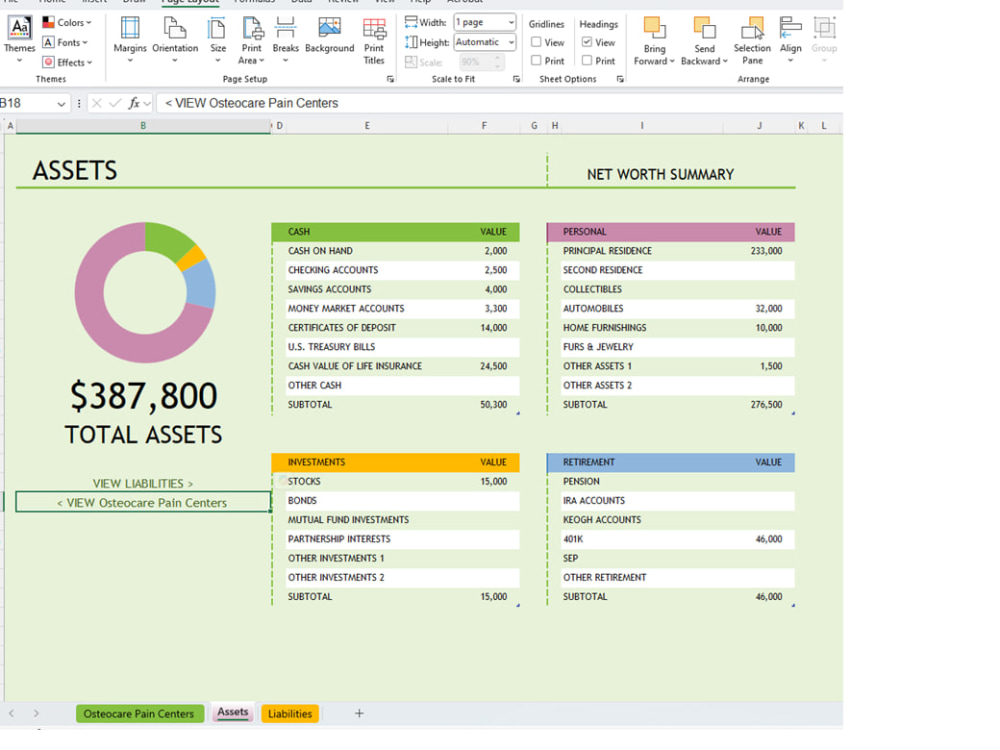Select the CASH table header
1000x750 pixels.
tap(395, 232)
